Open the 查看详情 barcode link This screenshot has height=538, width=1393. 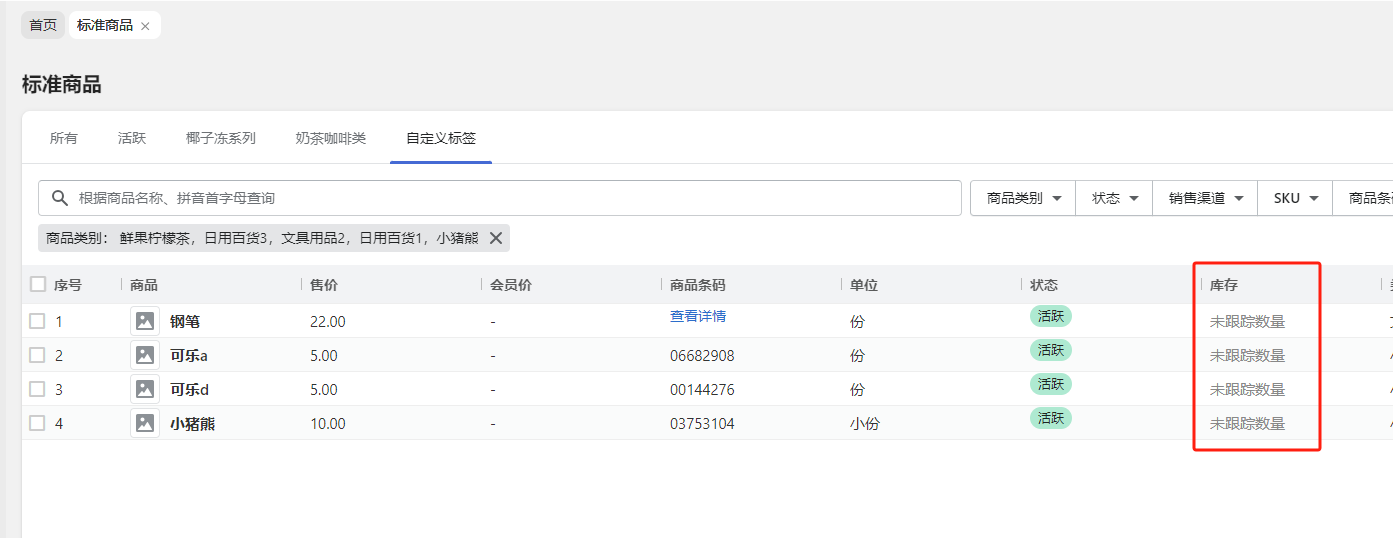coord(698,316)
